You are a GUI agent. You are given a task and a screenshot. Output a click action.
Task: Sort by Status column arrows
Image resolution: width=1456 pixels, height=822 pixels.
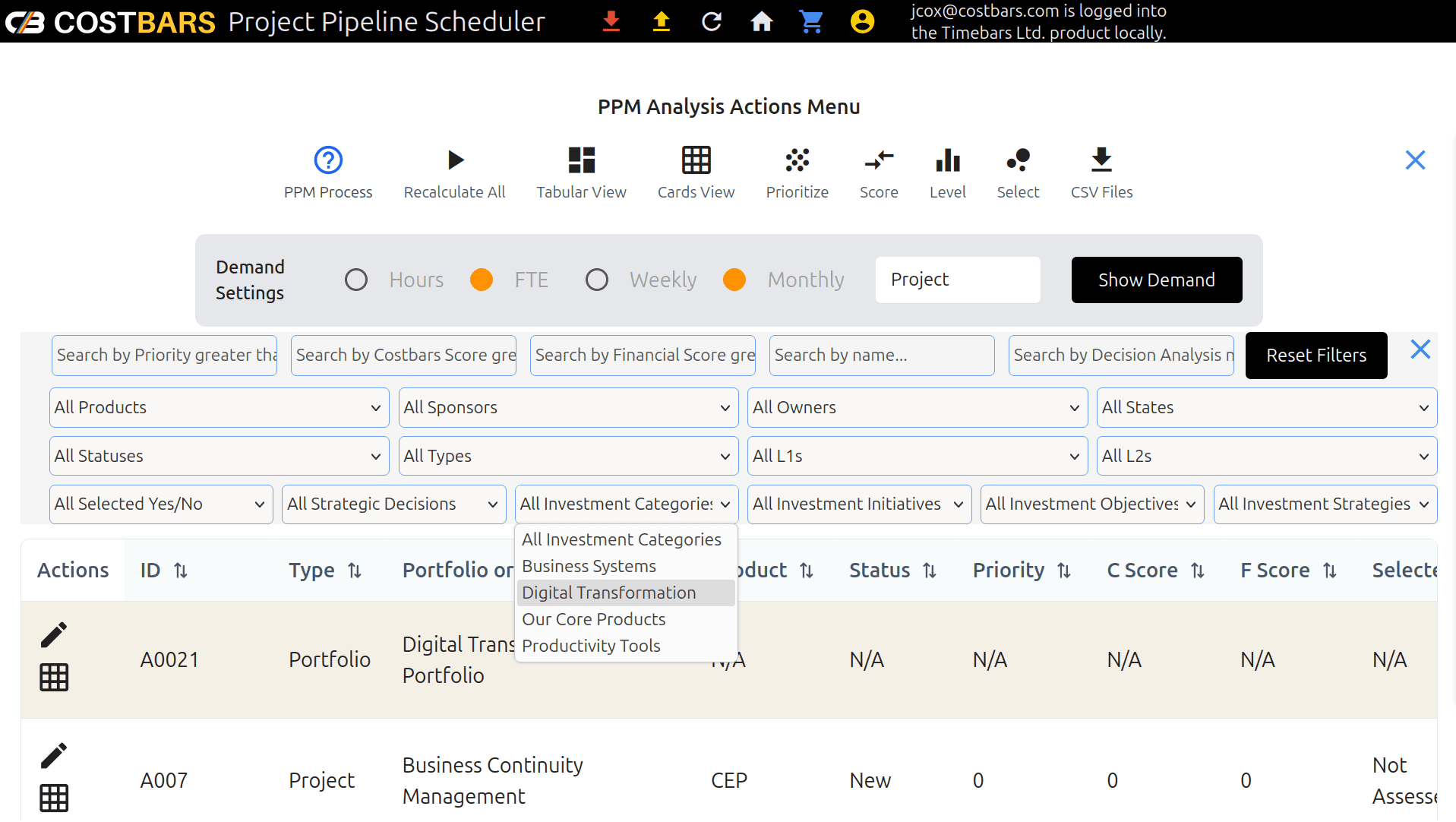[930, 571]
